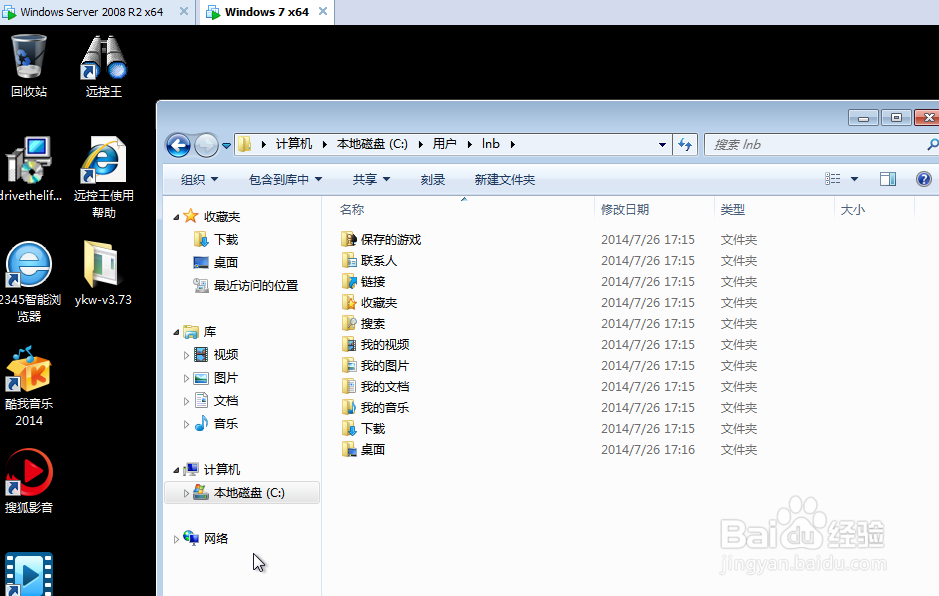Launch 搜狐影音 desktop shortcut
The height and width of the screenshot is (596, 939).
click(28, 481)
